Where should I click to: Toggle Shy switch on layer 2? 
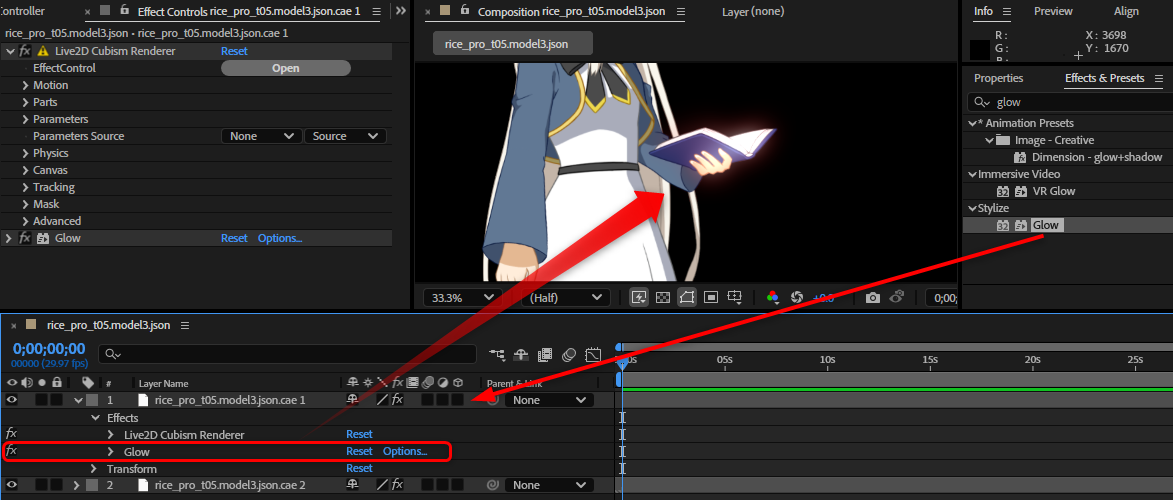pos(352,485)
